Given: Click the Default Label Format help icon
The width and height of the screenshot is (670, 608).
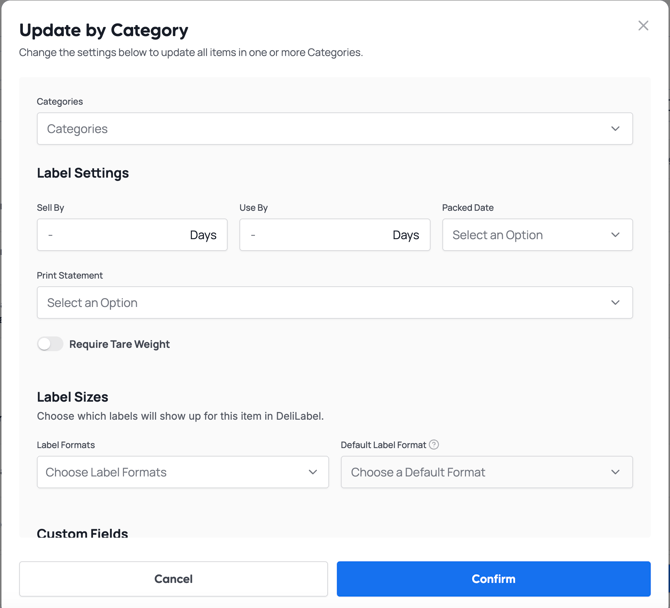Looking at the screenshot, I should pos(434,445).
